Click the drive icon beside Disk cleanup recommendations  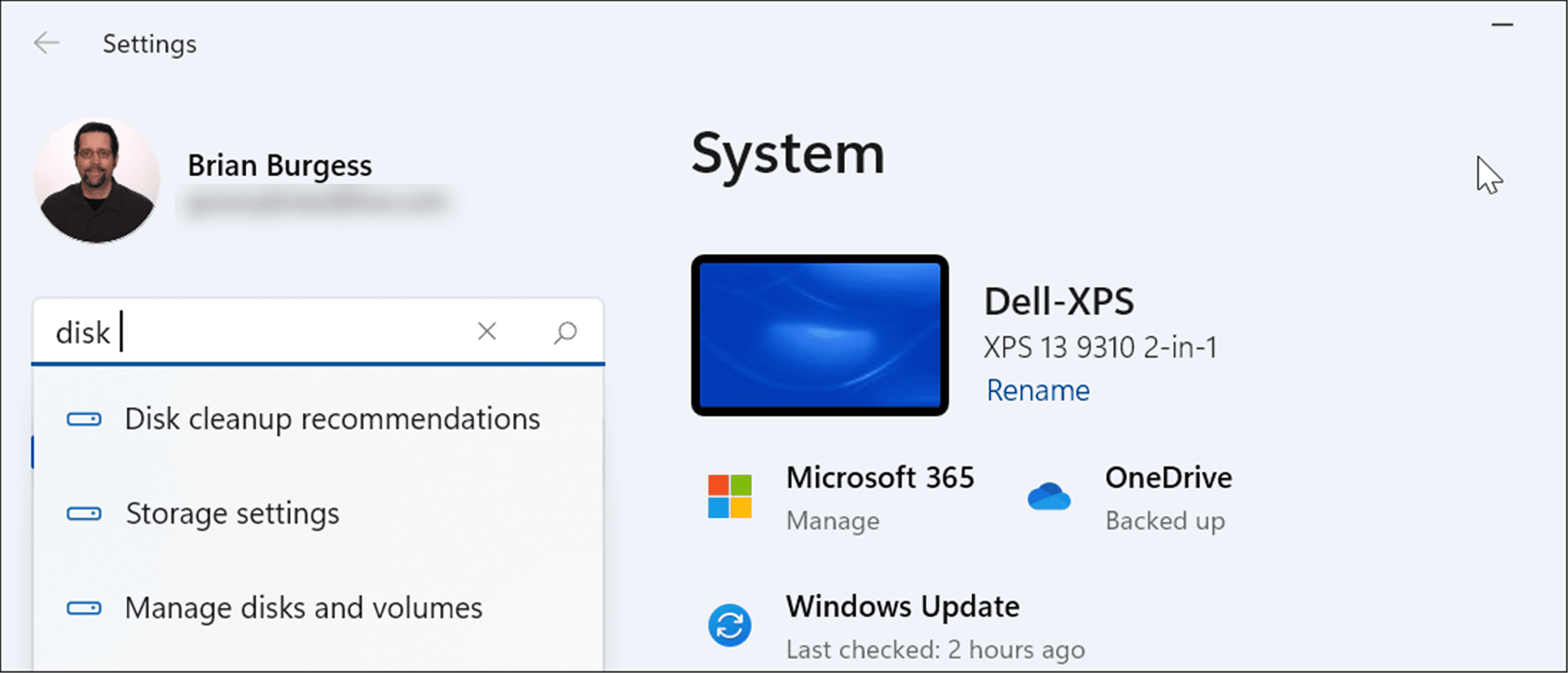coord(84,419)
